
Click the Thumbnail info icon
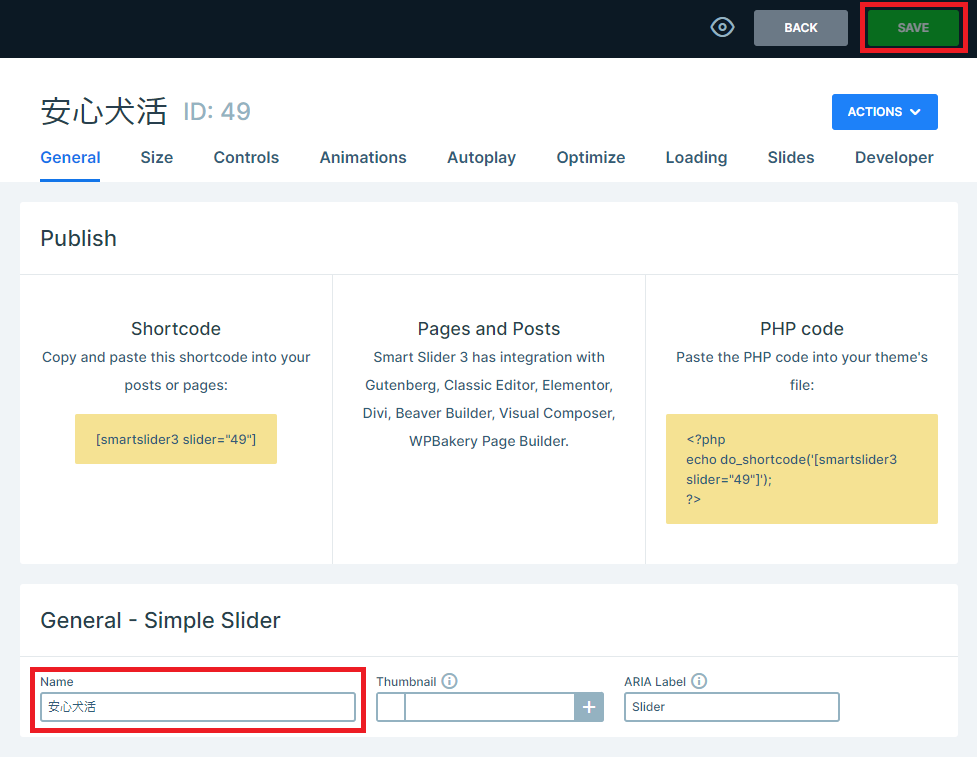[450, 681]
